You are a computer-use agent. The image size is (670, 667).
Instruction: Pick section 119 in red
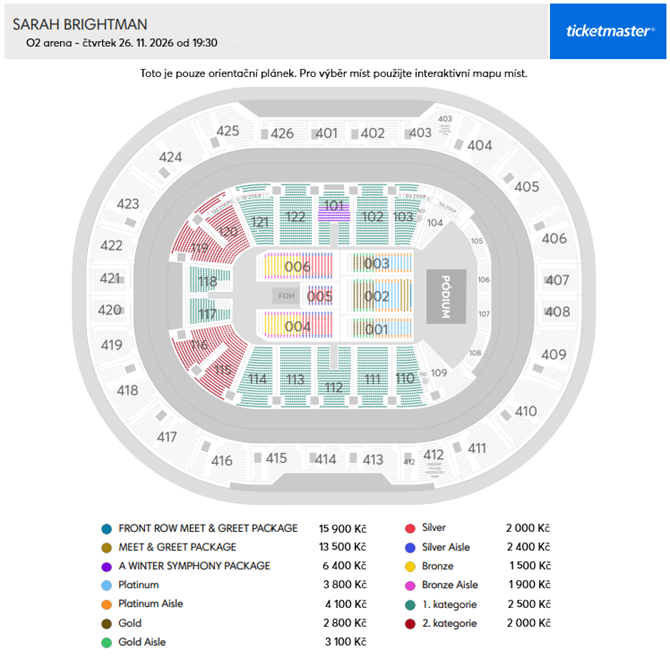(199, 247)
